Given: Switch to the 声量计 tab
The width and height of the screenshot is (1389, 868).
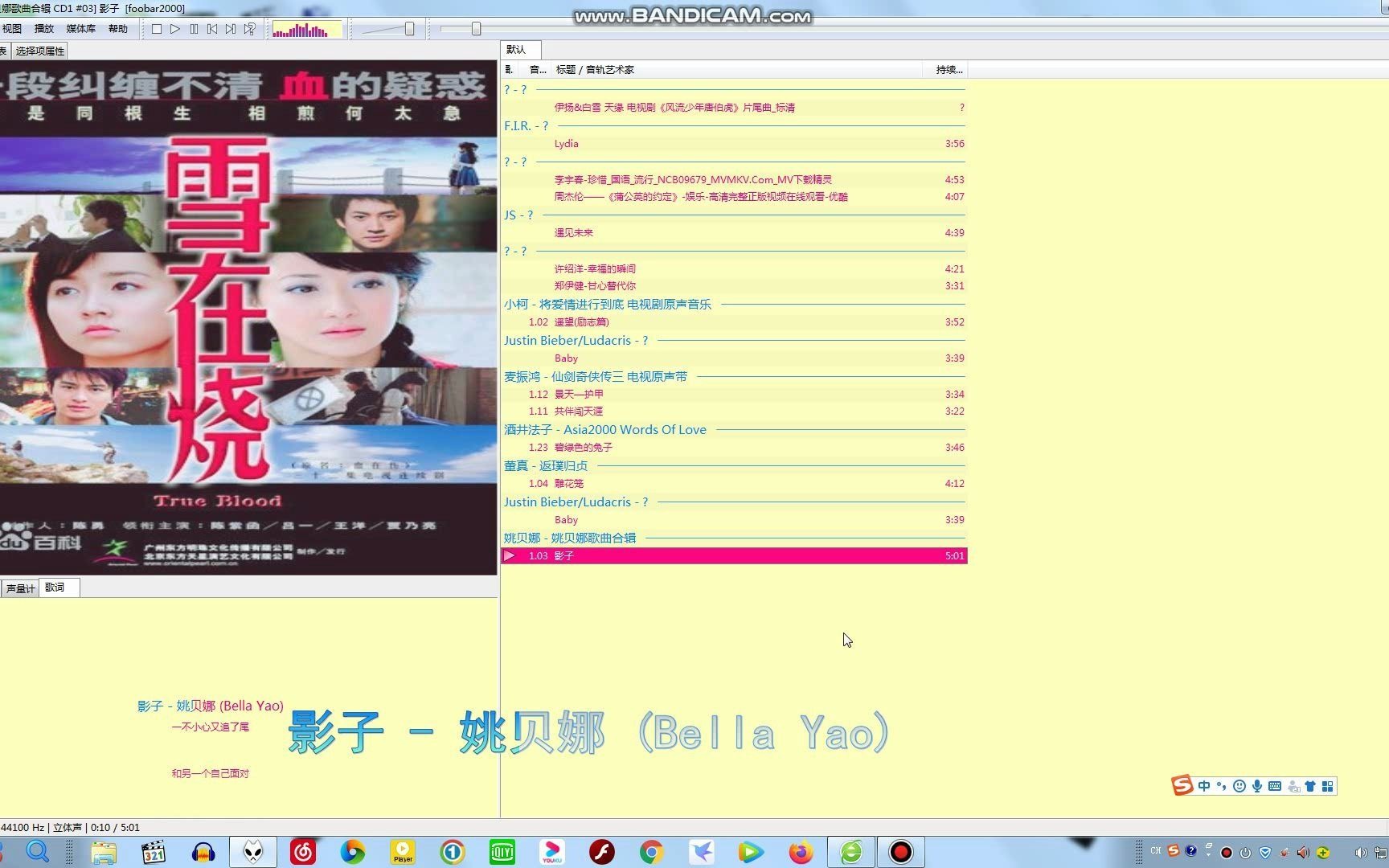Looking at the screenshot, I should 20,588.
